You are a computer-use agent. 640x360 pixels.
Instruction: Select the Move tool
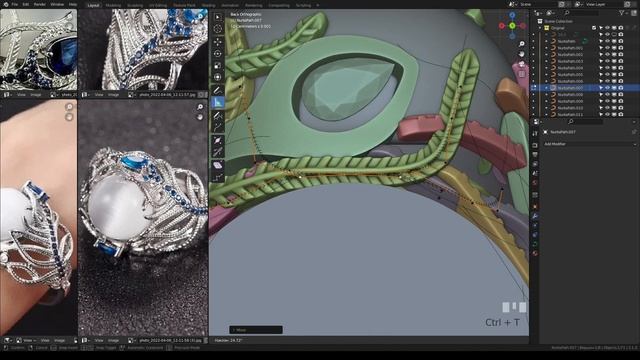click(218, 41)
